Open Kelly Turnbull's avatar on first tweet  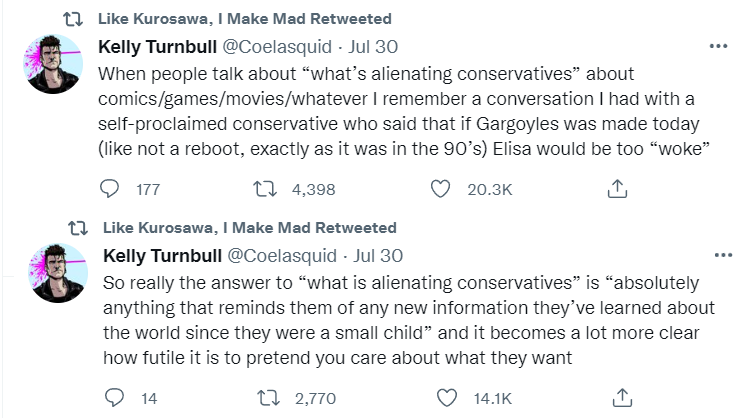(52, 65)
